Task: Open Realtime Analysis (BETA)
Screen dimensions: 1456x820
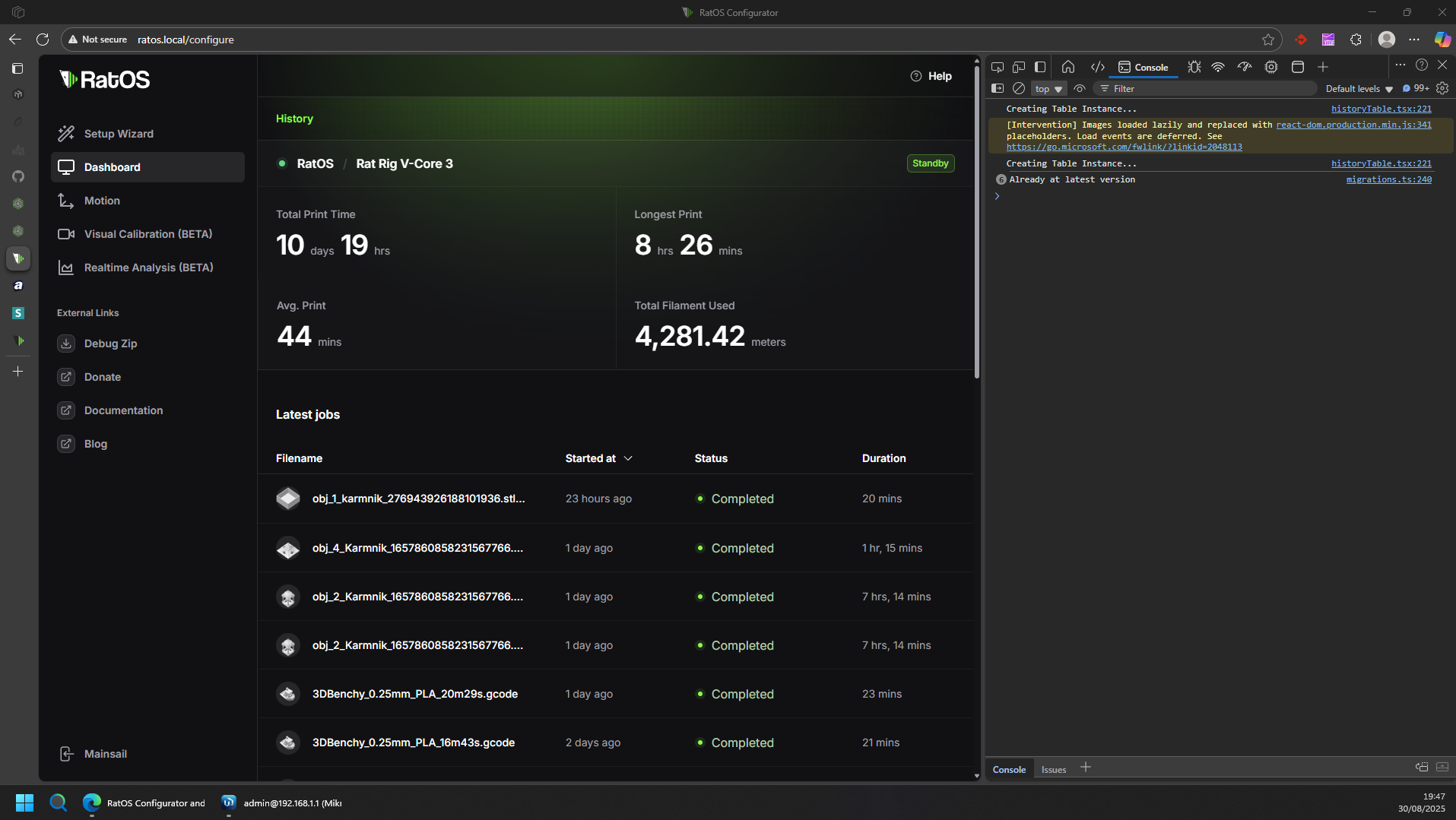Action: [x=148, y=268]
